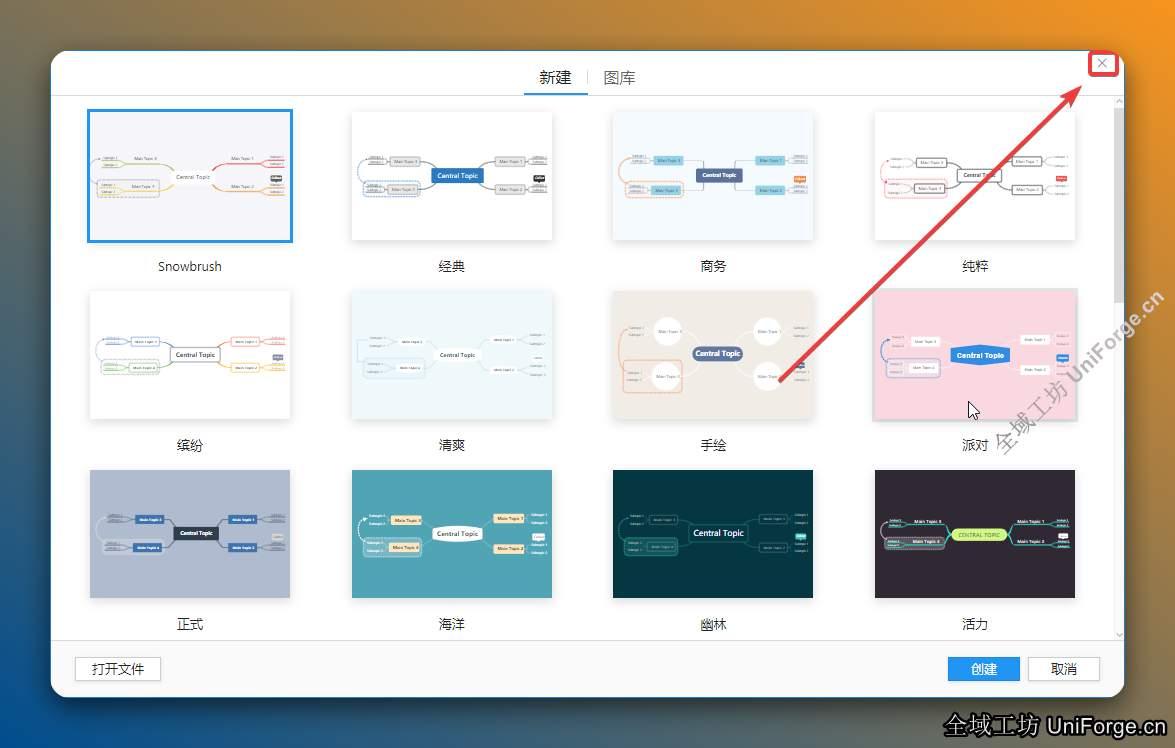Click the 清爽 label text

(452, 445)
